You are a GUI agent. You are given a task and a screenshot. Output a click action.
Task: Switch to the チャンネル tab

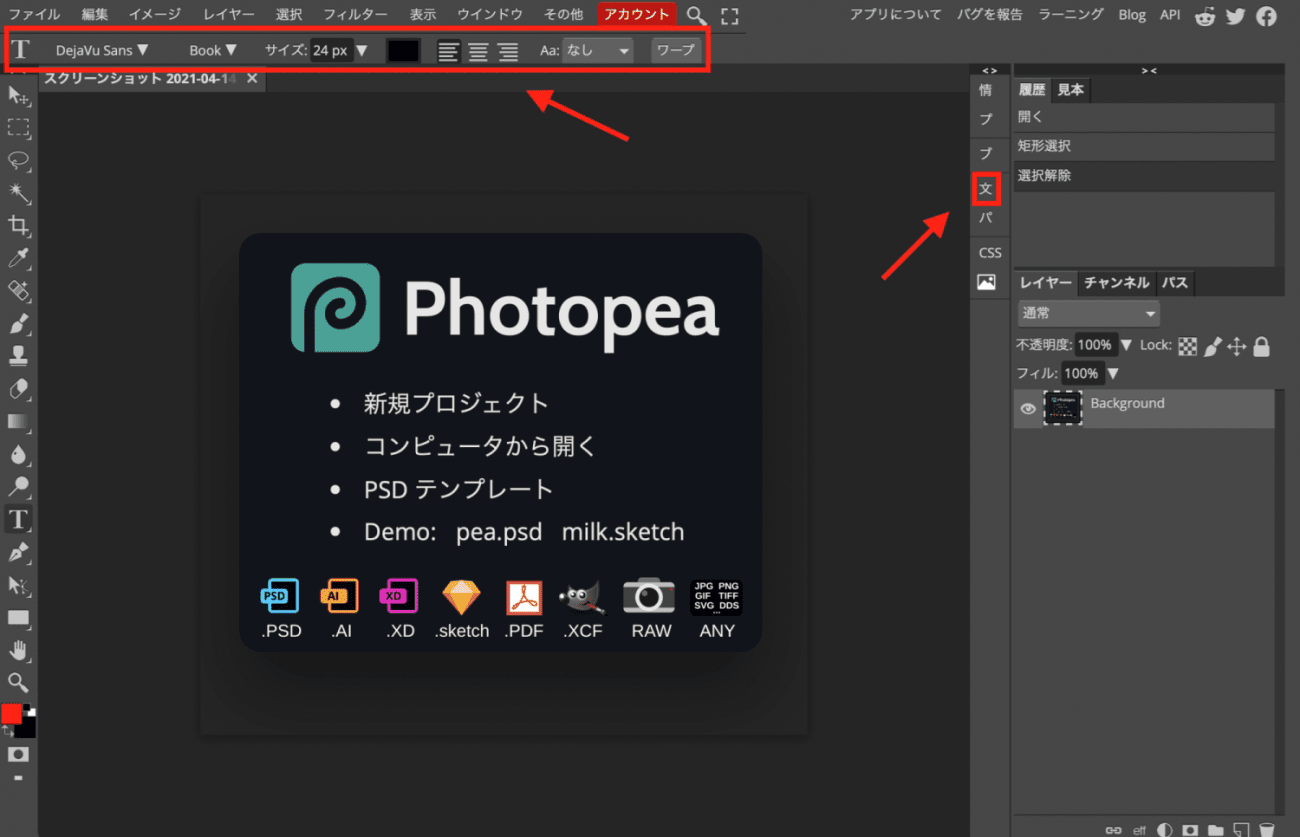coord(1116,283)
